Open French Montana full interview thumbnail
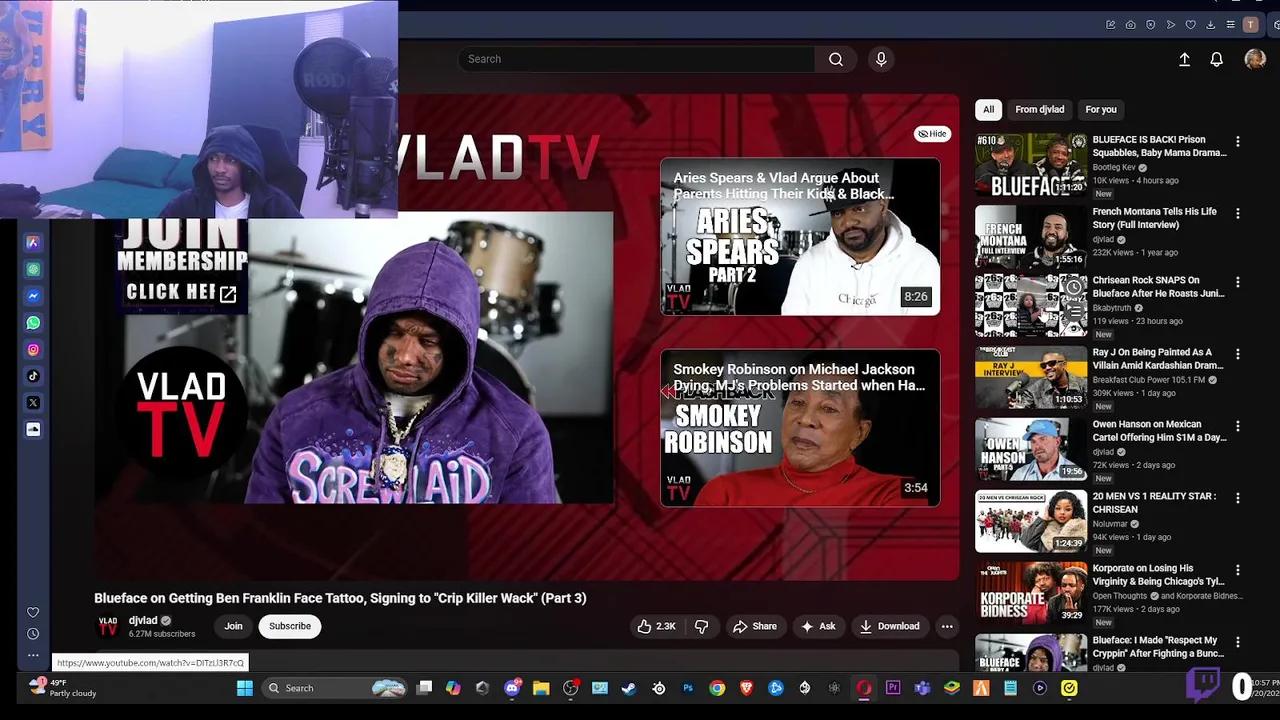The height and width of the screenshot is (720, 1280). point(1031,237)
